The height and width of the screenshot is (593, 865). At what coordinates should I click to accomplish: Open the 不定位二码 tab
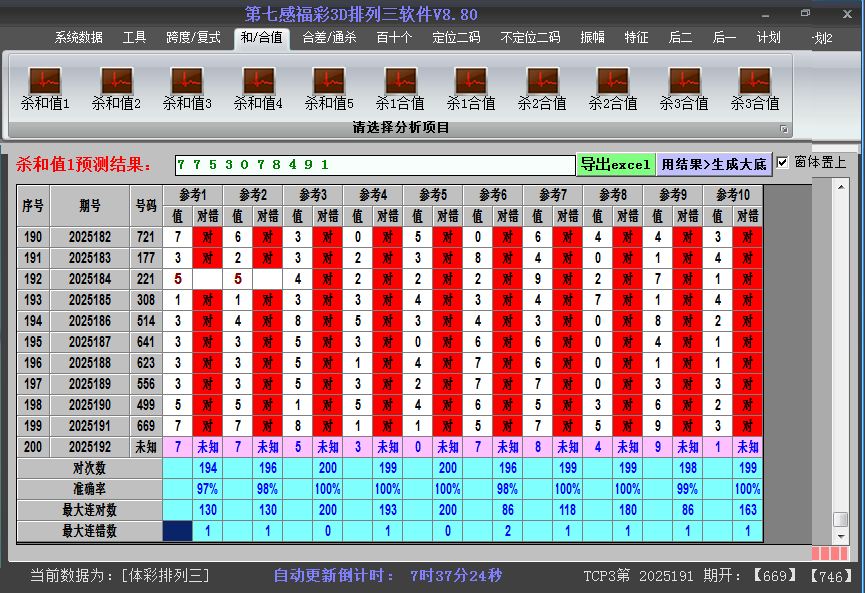530,38
